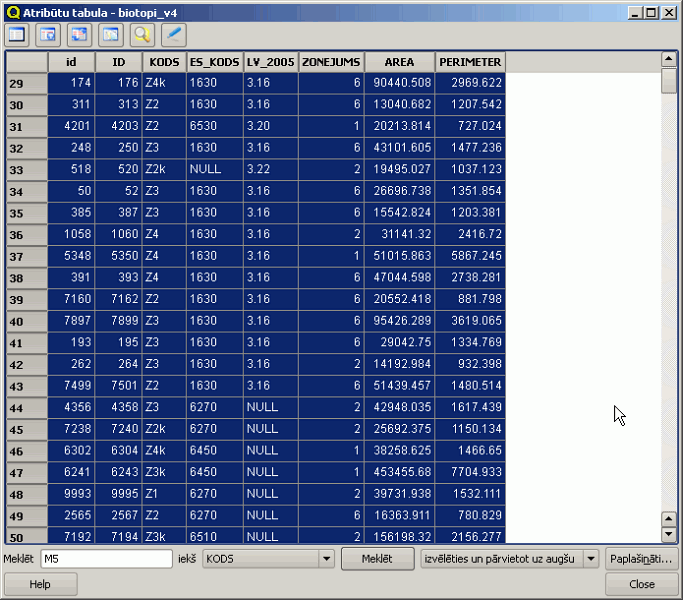Click AREA cell 31141.32
This screenshot has width=683, height=600.
click(x=399, y=234)
